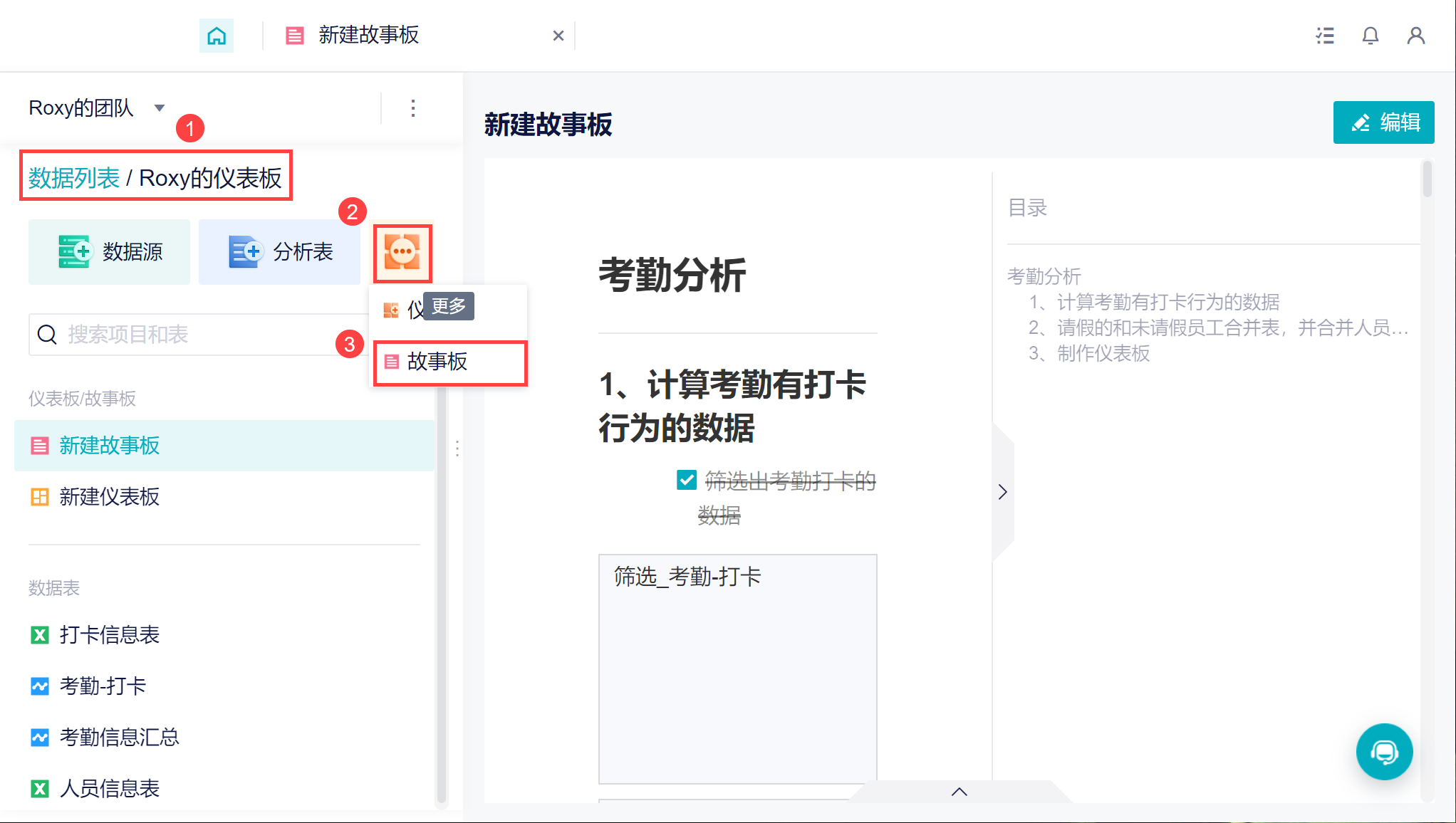The width and height of the screenshot is (1456, 823).
Task: Click the orange more options icon
Action: click(x=402, y=252)
